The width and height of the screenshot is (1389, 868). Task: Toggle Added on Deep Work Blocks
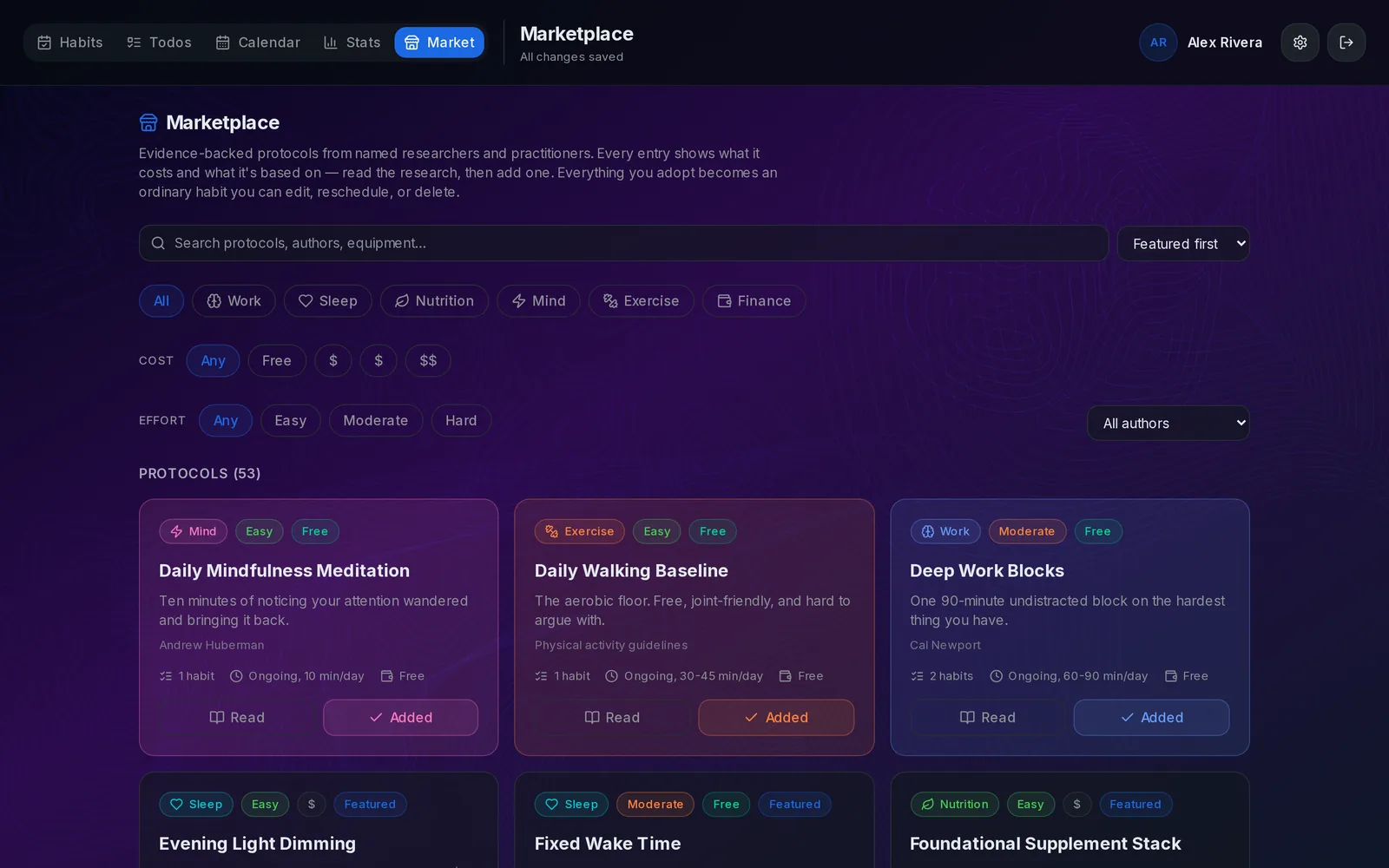[x=1151, y=718]
